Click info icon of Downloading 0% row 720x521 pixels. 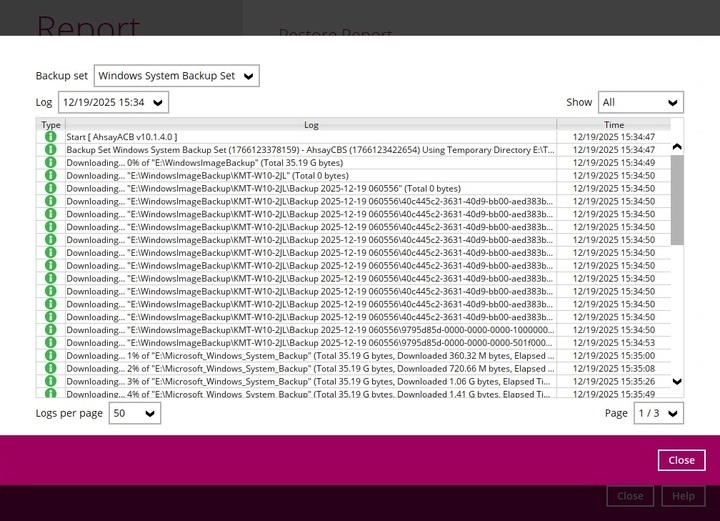click(51, 162)
